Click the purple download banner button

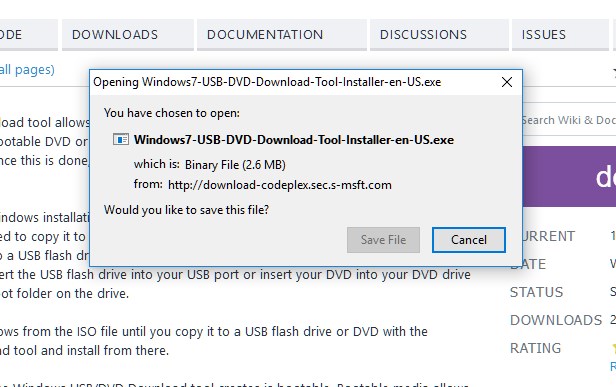pyautogui.click(x=569, y=176)
